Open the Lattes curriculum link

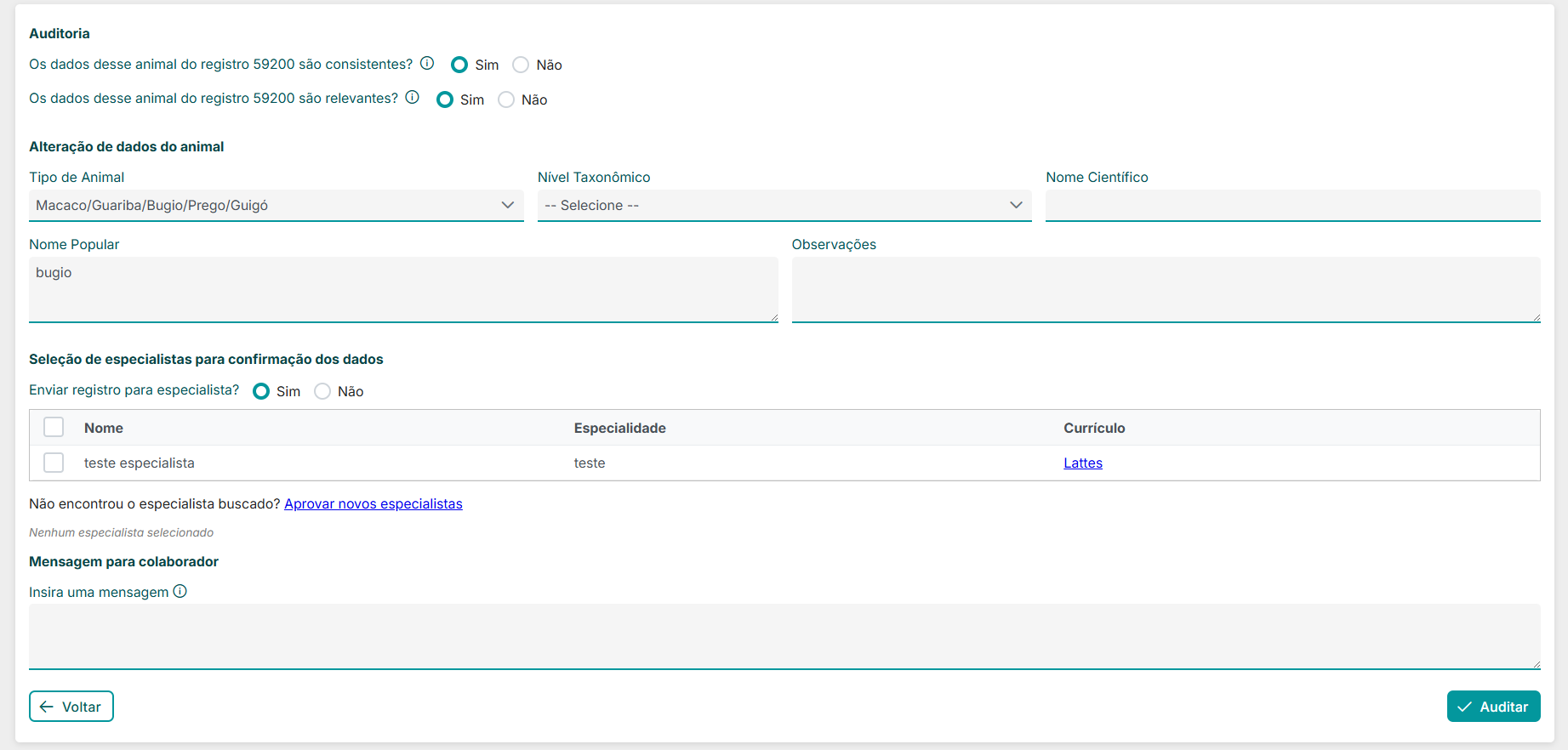[x=1082, y=463]
